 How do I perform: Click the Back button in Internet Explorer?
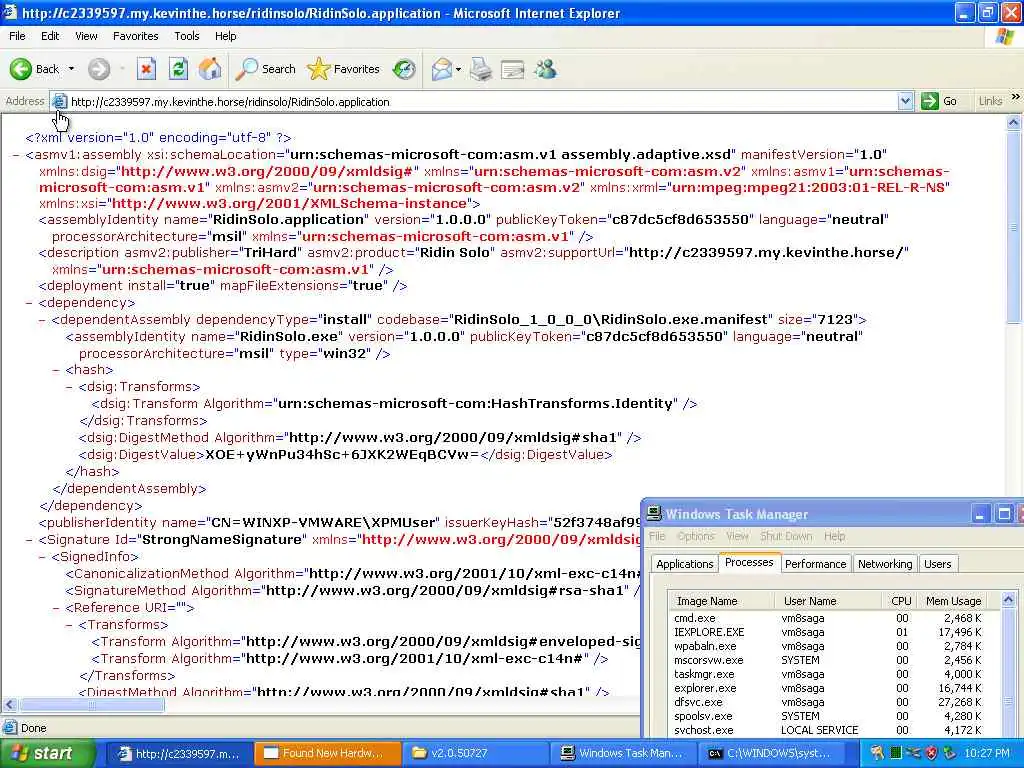[x=35, y=69]
